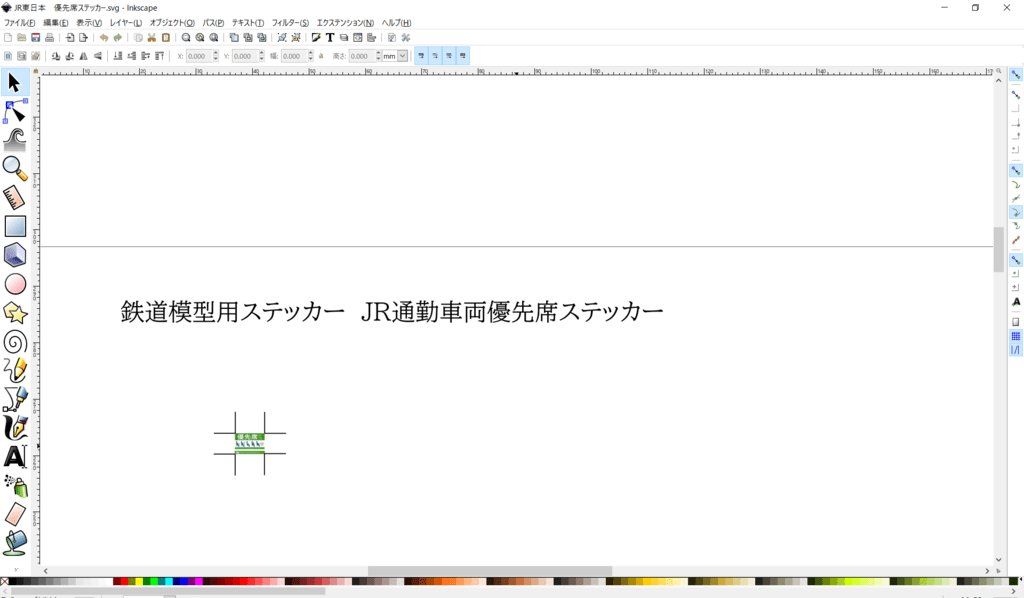This screenshot has height=598, width=1024.
Task: Click the New document icon
Action: point(8,38)
